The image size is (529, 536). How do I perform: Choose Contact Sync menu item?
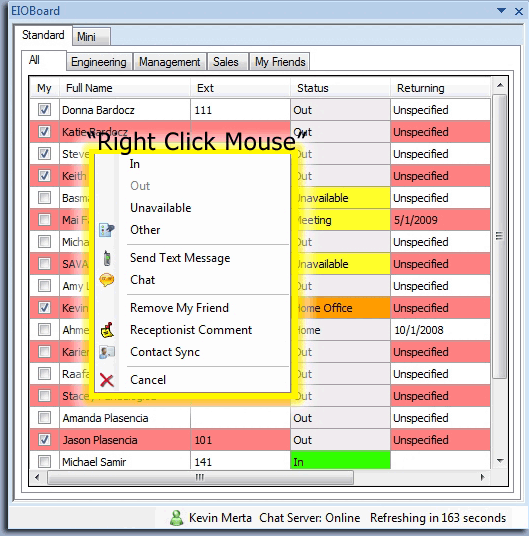pyautogui.click(x=192, y=352)
